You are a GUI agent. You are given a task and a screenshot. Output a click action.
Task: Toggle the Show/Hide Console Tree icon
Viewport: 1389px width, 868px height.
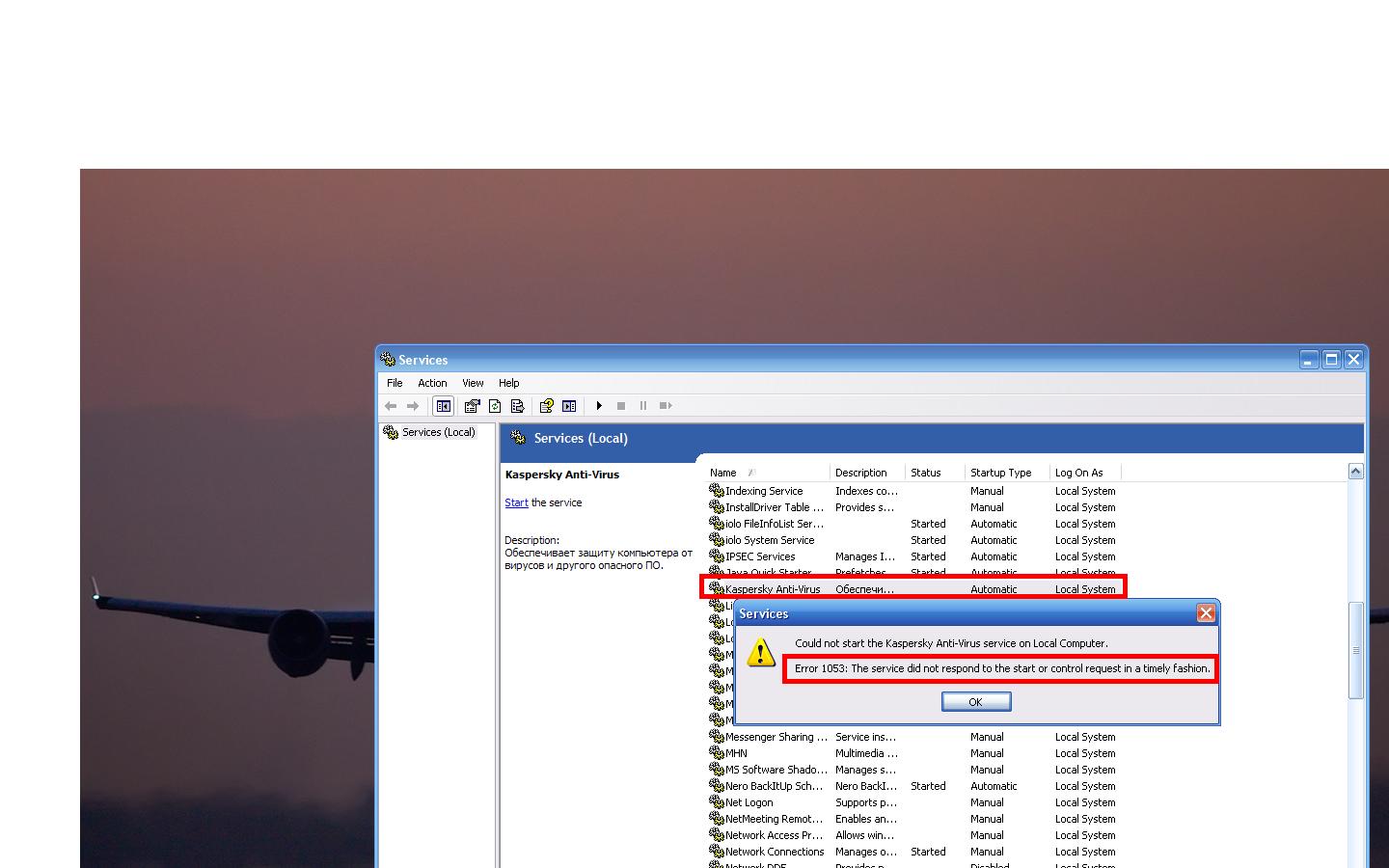[443, 406]
